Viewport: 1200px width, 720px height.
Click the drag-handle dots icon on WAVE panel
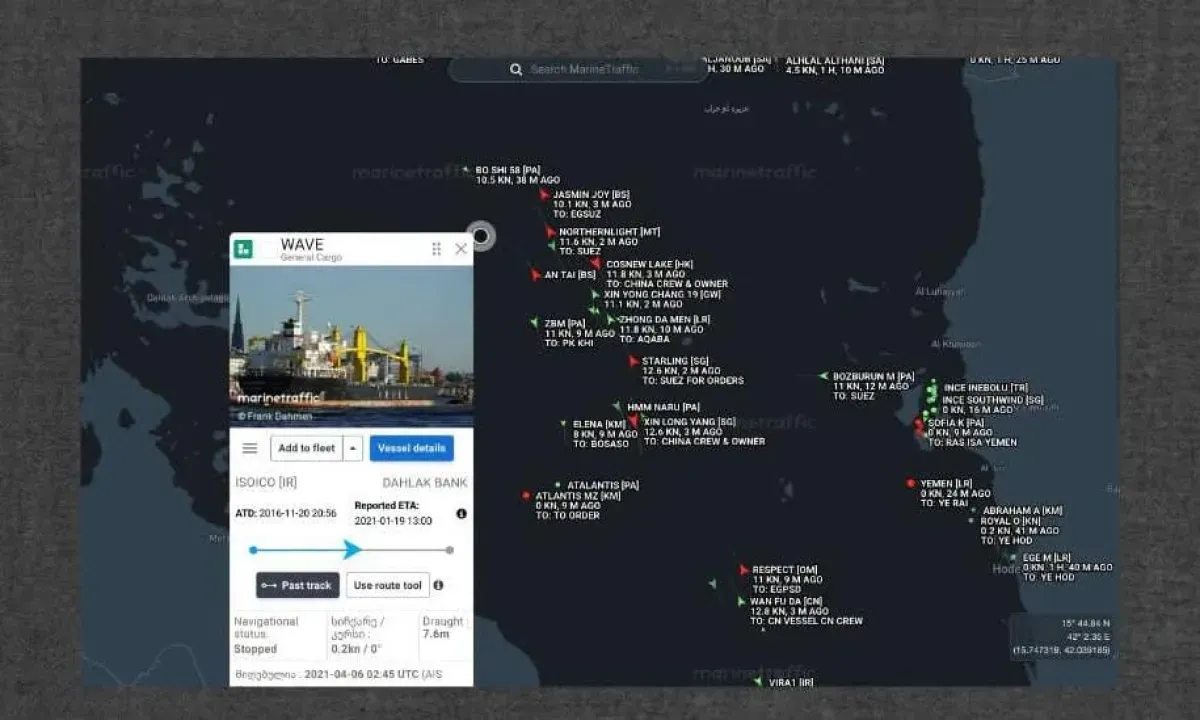click(x=436, y=249)
